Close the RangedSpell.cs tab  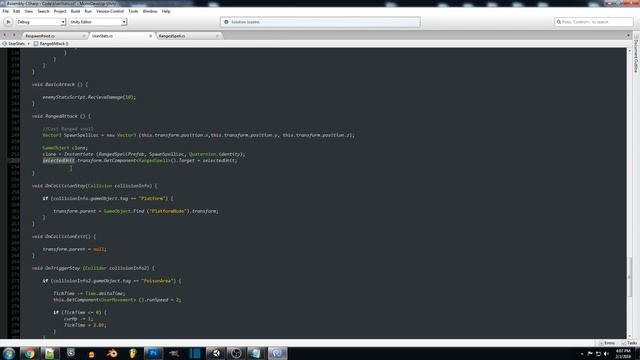(x=217, y=36)
